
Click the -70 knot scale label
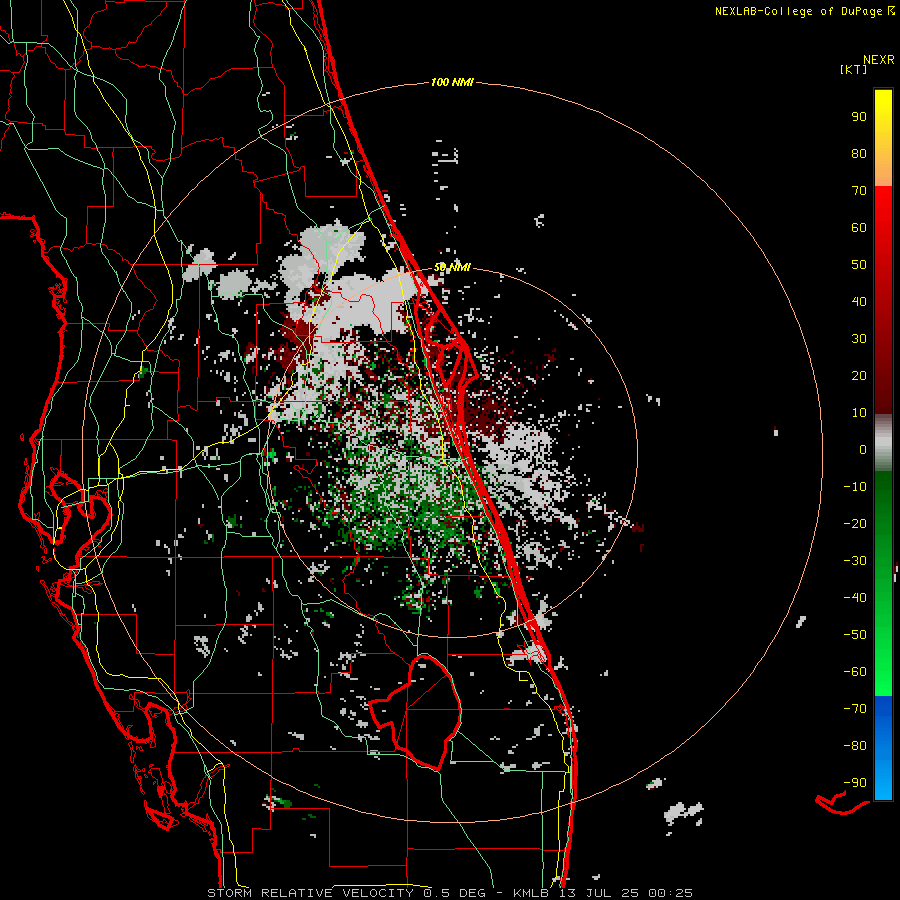coord(855,709)
